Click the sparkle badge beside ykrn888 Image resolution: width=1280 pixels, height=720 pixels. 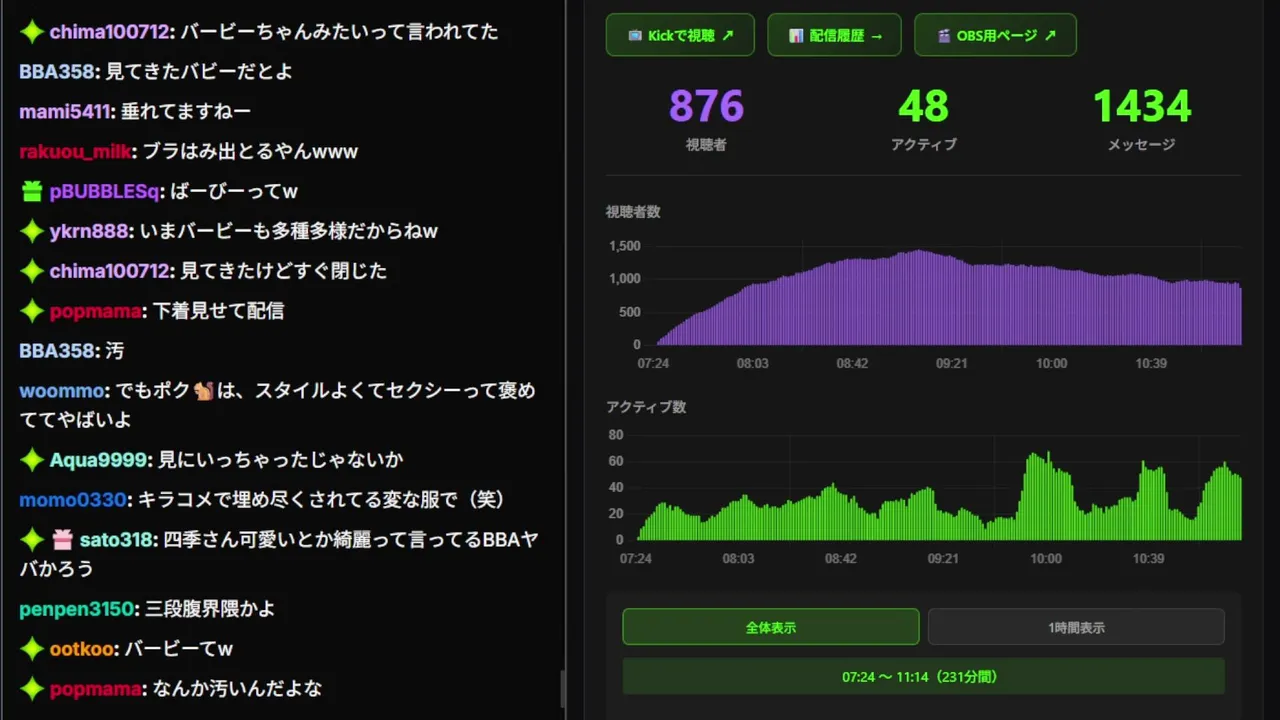click(x=32, y=231)
